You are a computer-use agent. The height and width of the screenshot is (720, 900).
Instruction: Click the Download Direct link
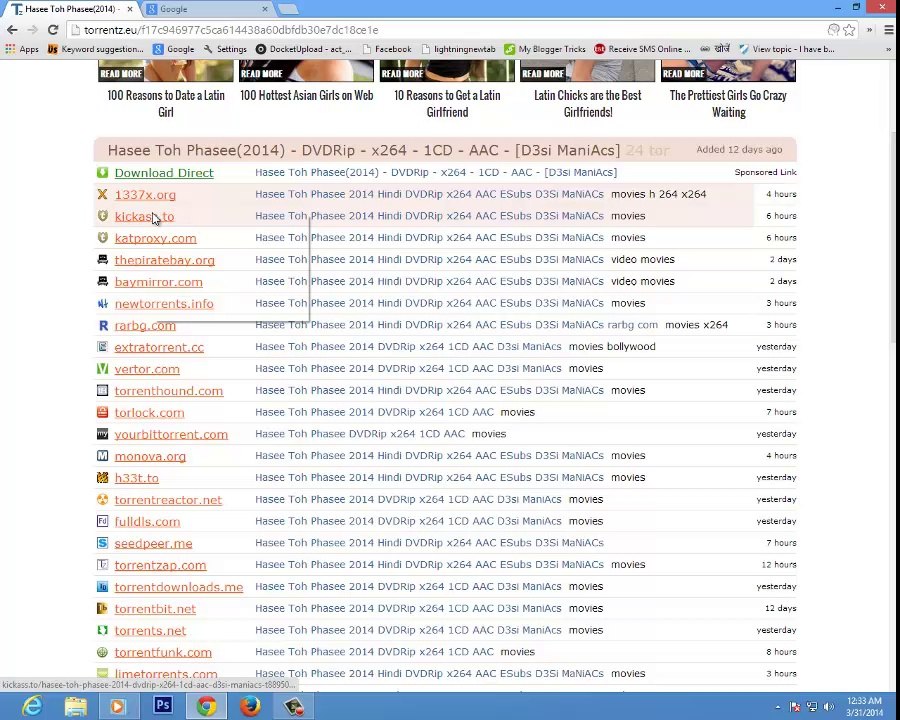coord(164,173)
